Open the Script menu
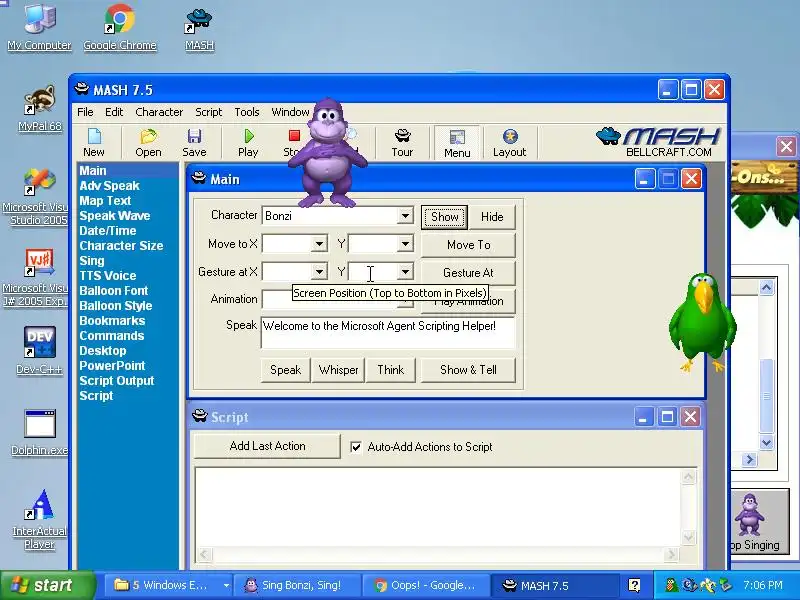 click(x=208, y=112)
